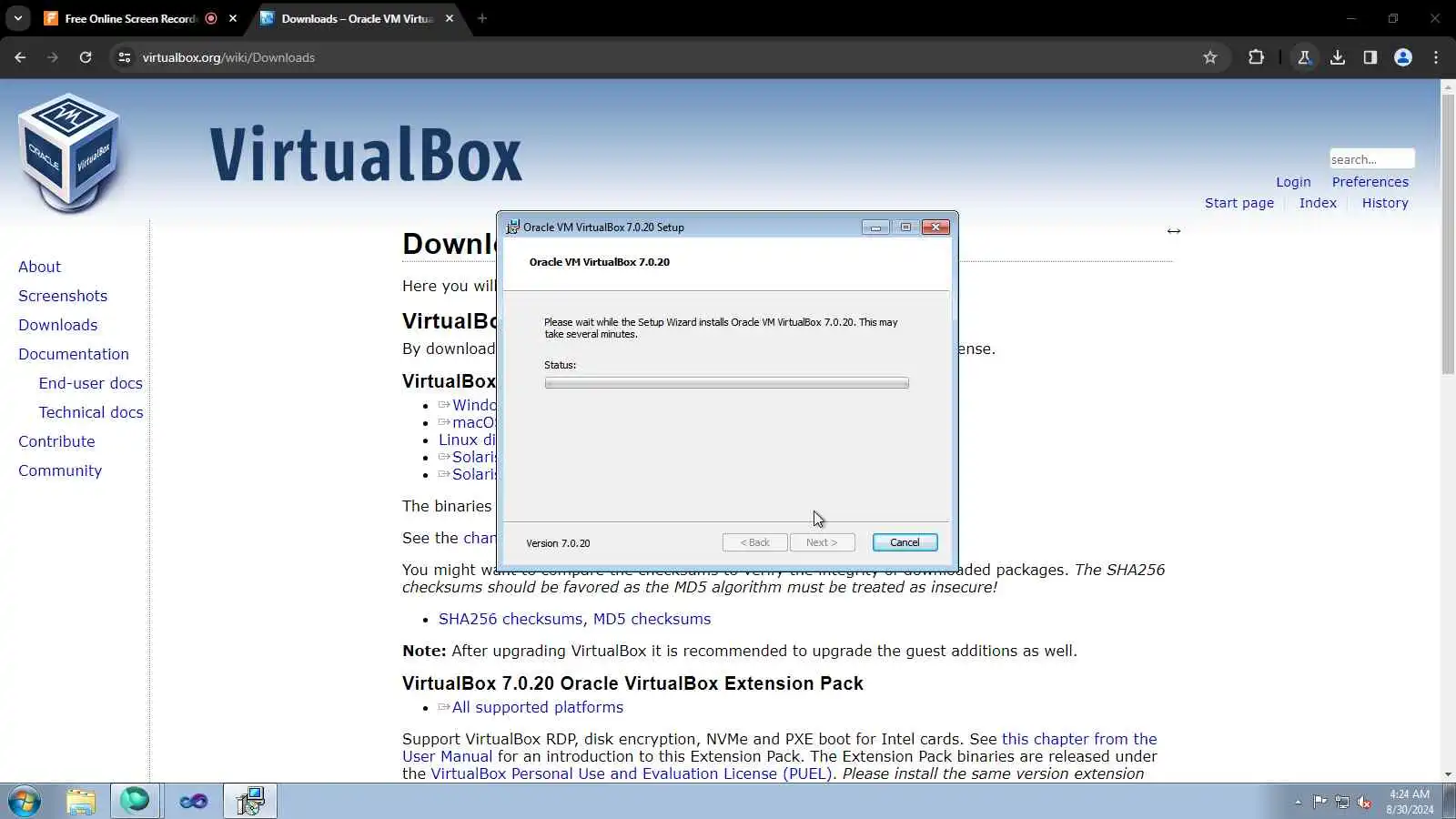Image resolution: width=1456 pixels, height=819 pixels.
Task: Select the VirtualBox installer taskbar button
Action: pos(250,801)
